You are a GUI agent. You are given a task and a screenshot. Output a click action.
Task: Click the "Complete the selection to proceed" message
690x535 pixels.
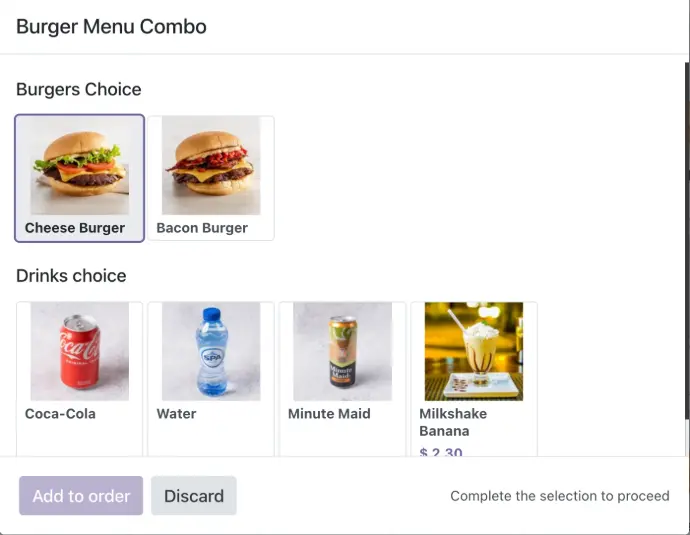click(559, 496)
